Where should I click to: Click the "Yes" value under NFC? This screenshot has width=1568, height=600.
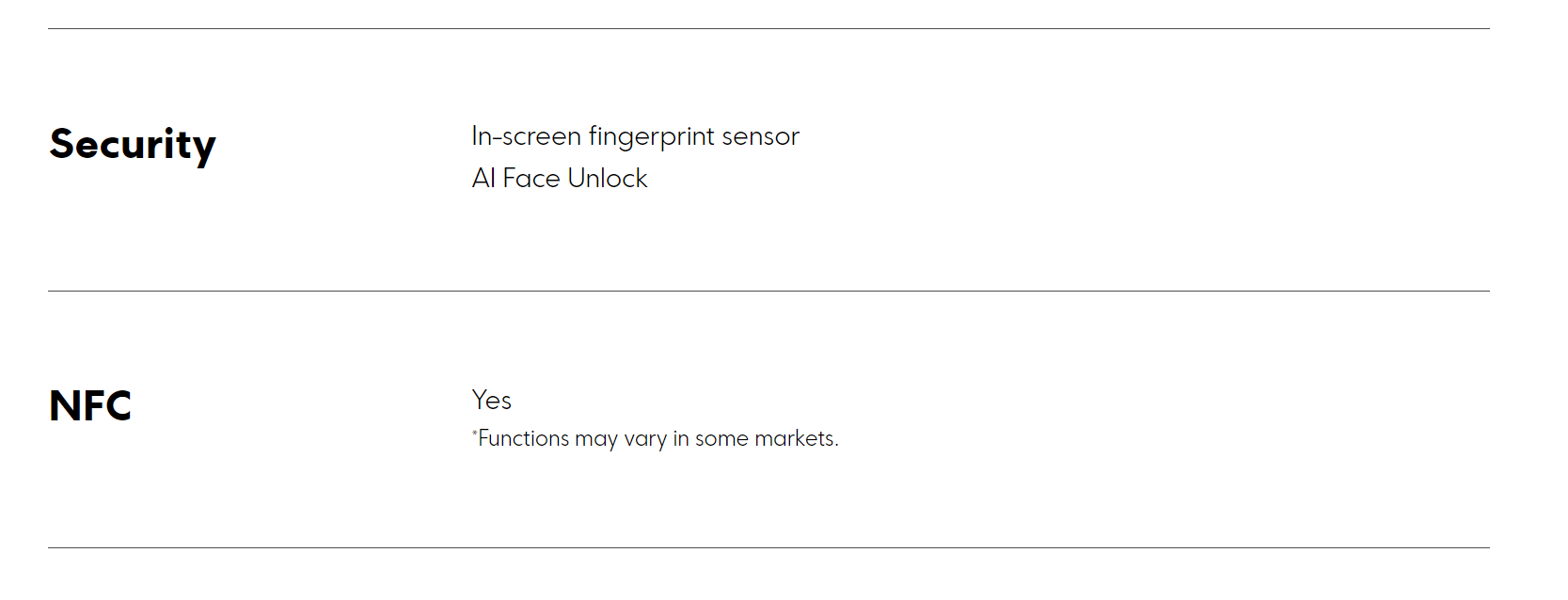[x=491, y=401]
